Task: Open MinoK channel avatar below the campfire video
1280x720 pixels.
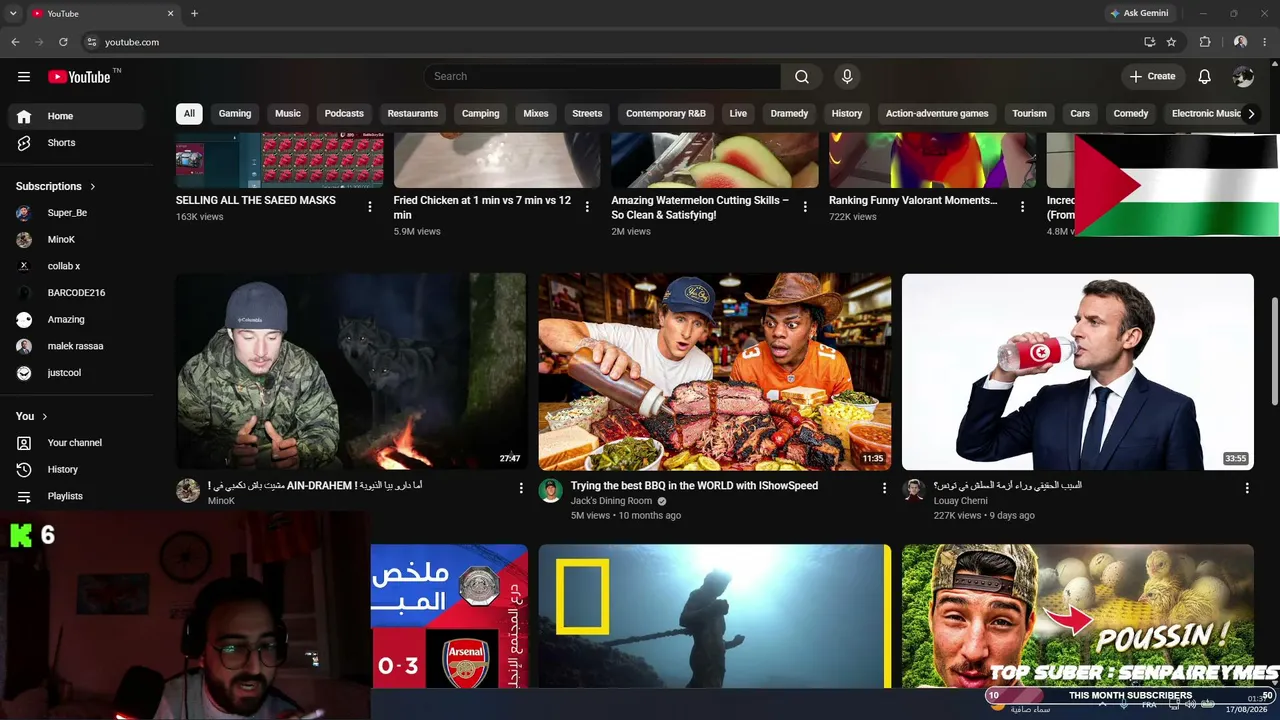Action: click(188, 490)
